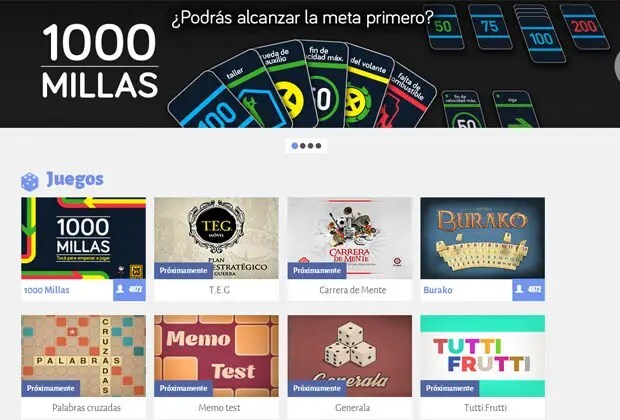Image resolution: width=620 pixels, height=420 pixels.
Task: Open the T.E.G game thumbnail
Action: coord(216,238)
